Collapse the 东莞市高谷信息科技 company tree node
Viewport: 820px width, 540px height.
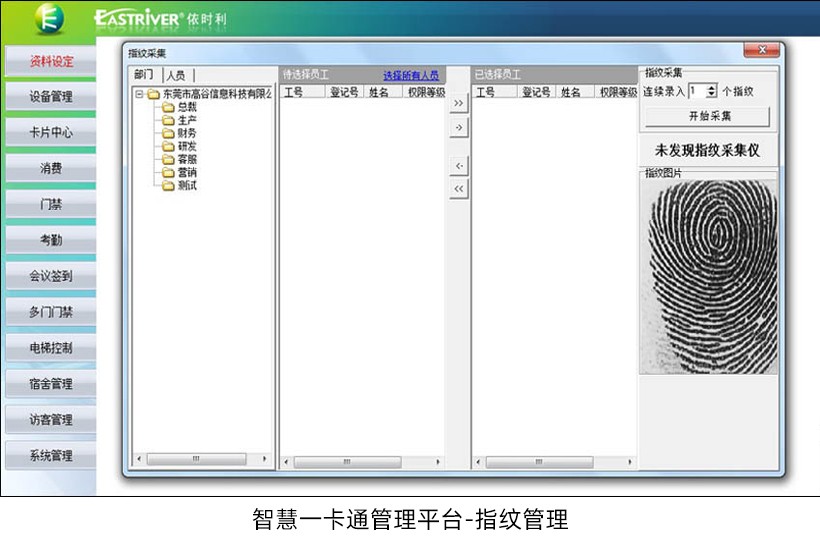pos(138,95)
